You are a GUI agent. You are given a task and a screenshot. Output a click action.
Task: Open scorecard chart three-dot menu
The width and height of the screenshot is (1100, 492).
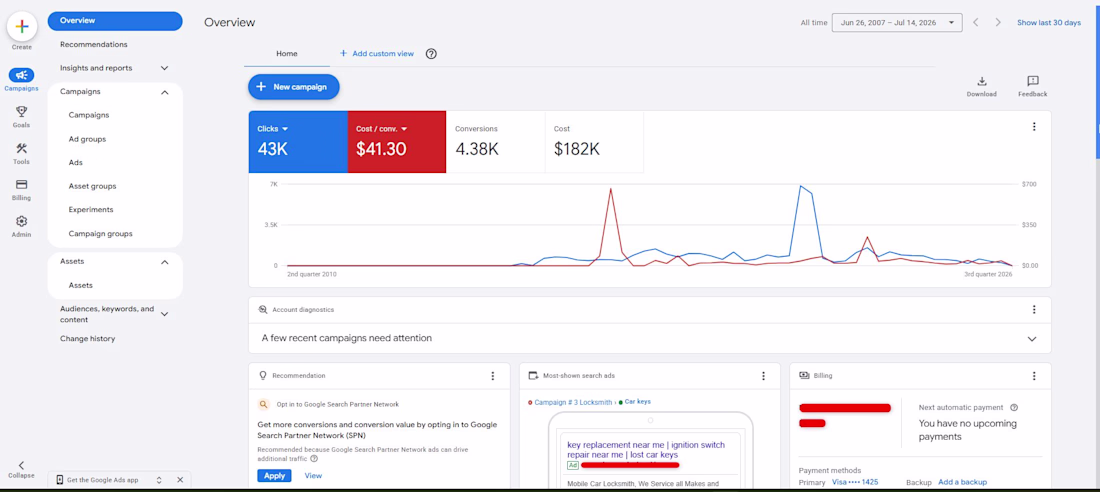click(1033, 127)
